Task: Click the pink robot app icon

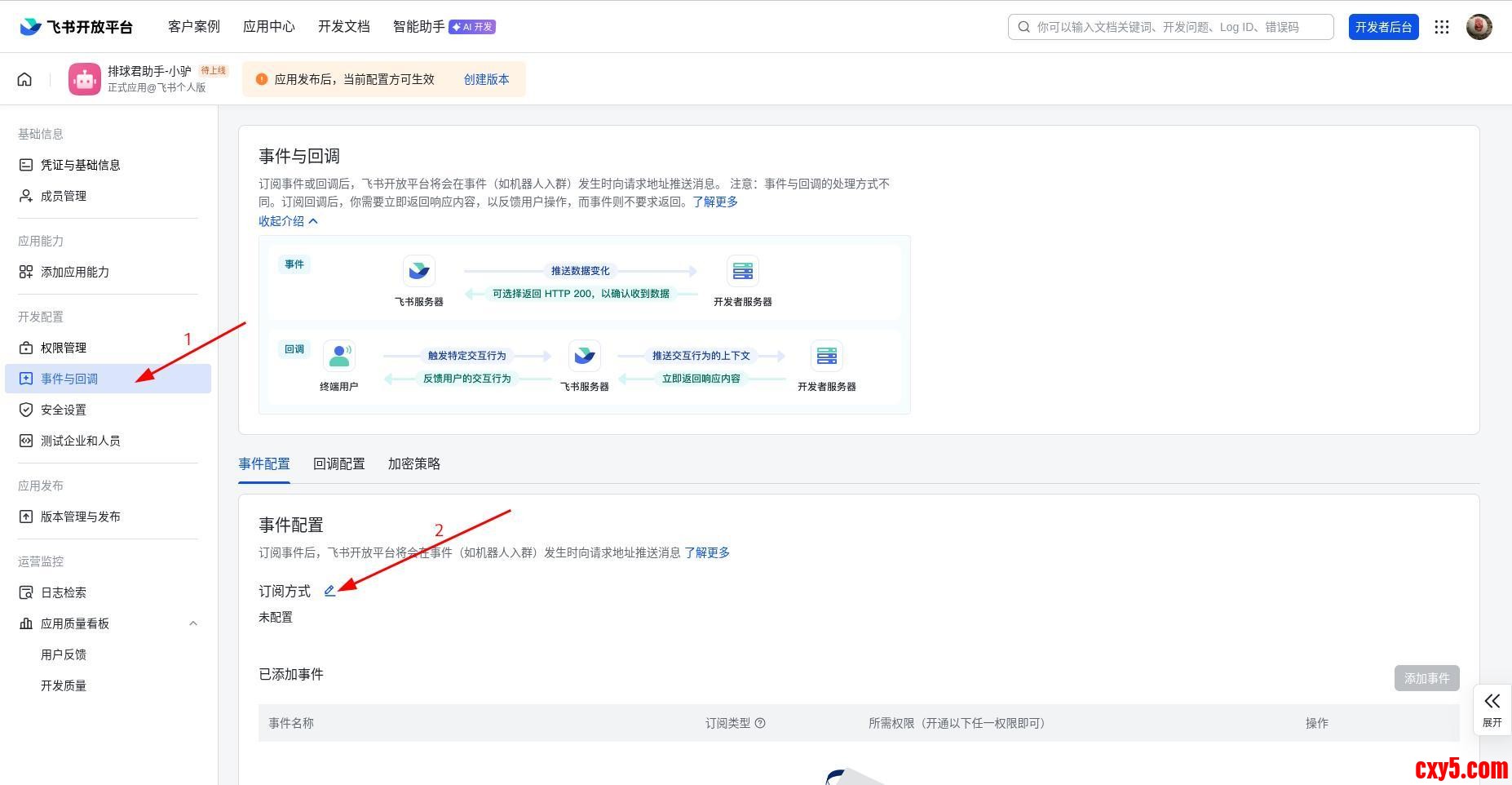Action: point(85,79)
